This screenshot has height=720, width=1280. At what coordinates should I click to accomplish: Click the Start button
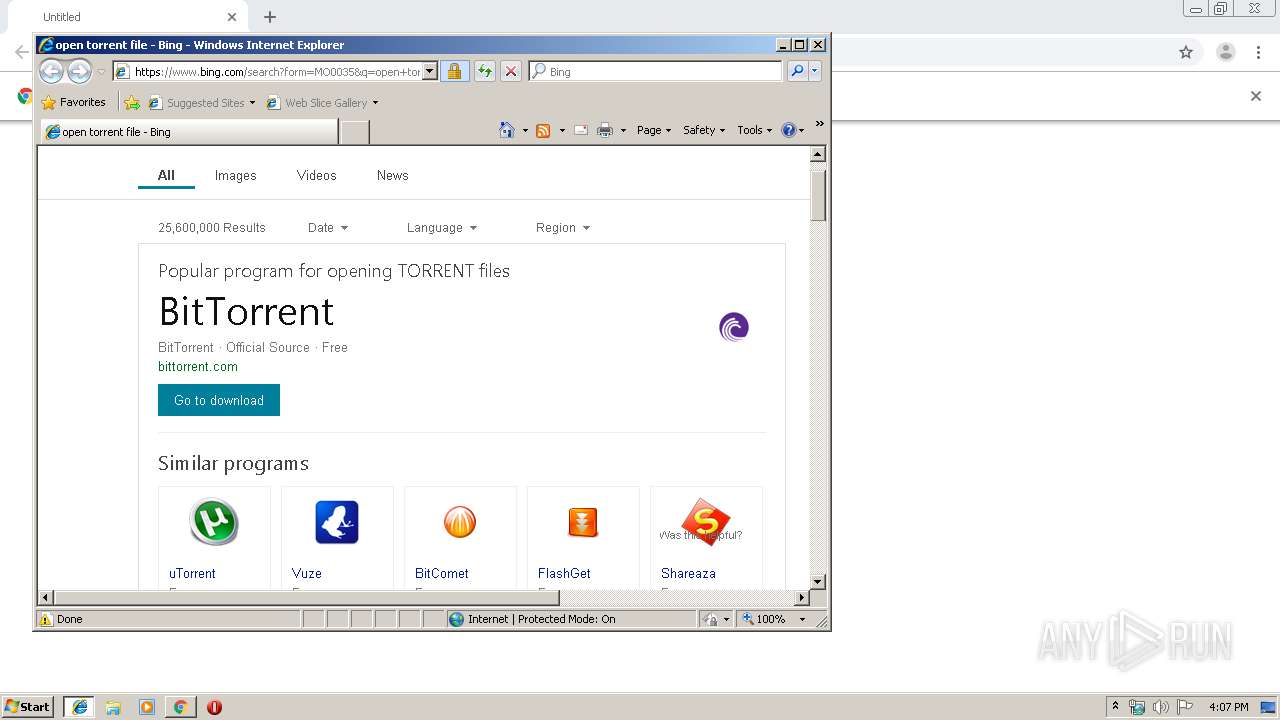(x=27, y=707)
